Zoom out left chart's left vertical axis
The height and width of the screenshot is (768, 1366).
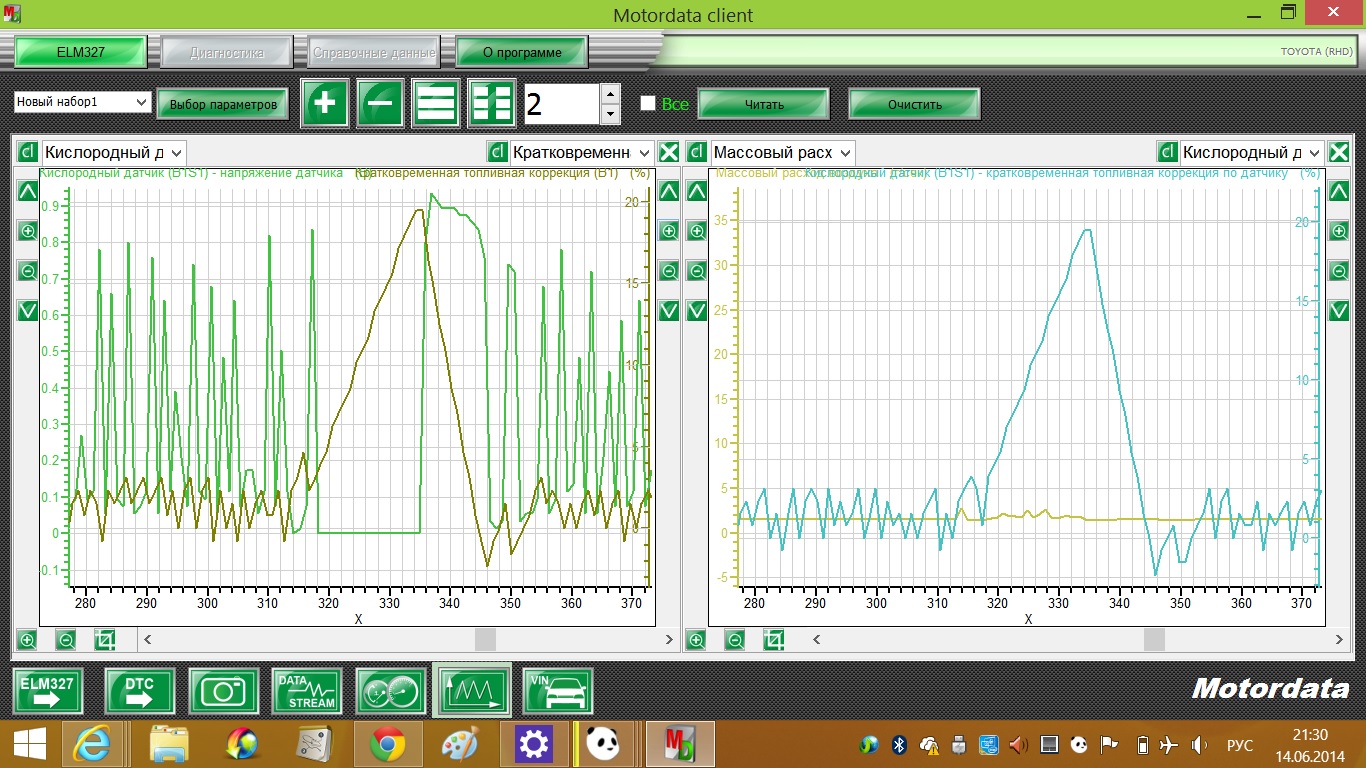tap(27, 271)
